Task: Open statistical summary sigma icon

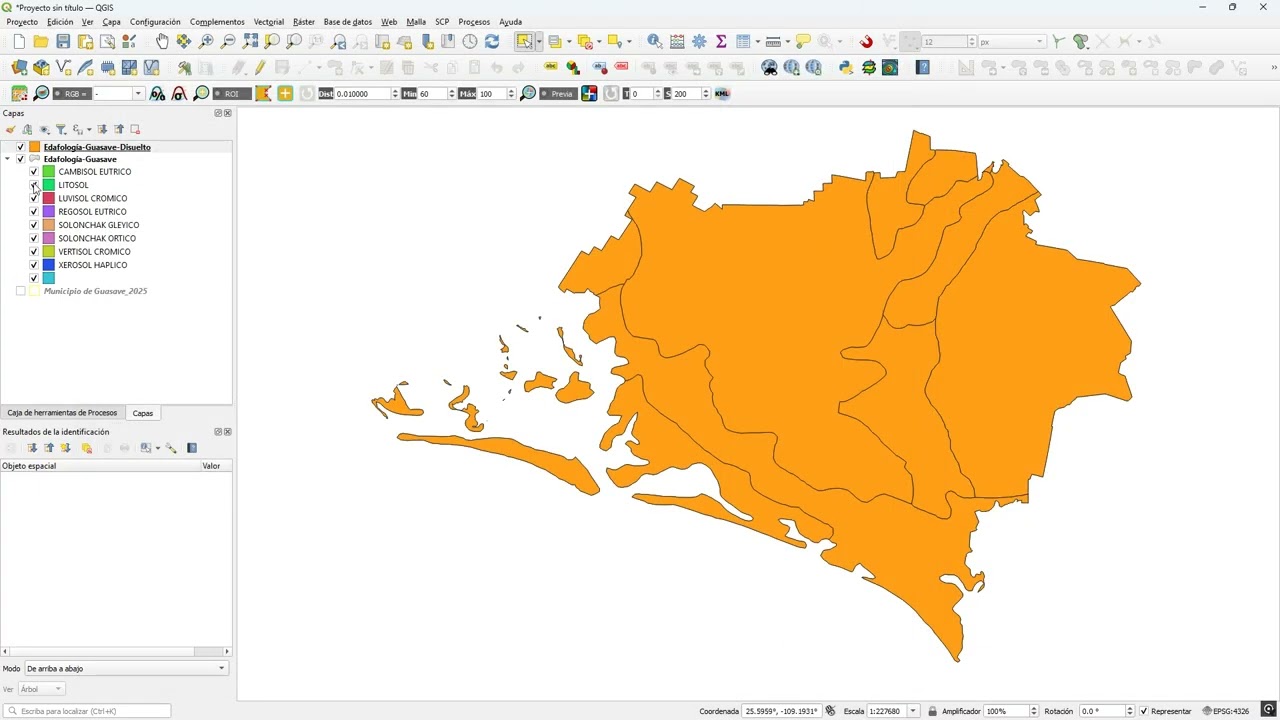Action: click(721, 41)
